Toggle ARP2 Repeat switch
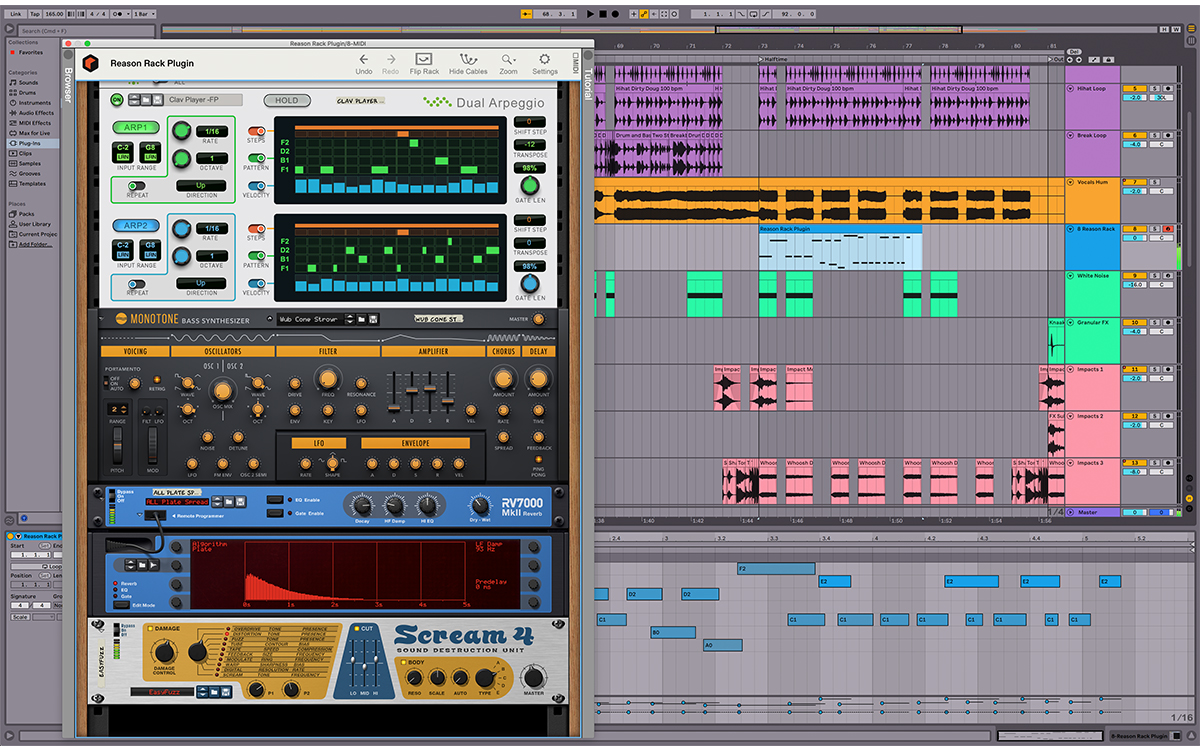Viewport: 1200px width, 750px height. click(137, 284)
